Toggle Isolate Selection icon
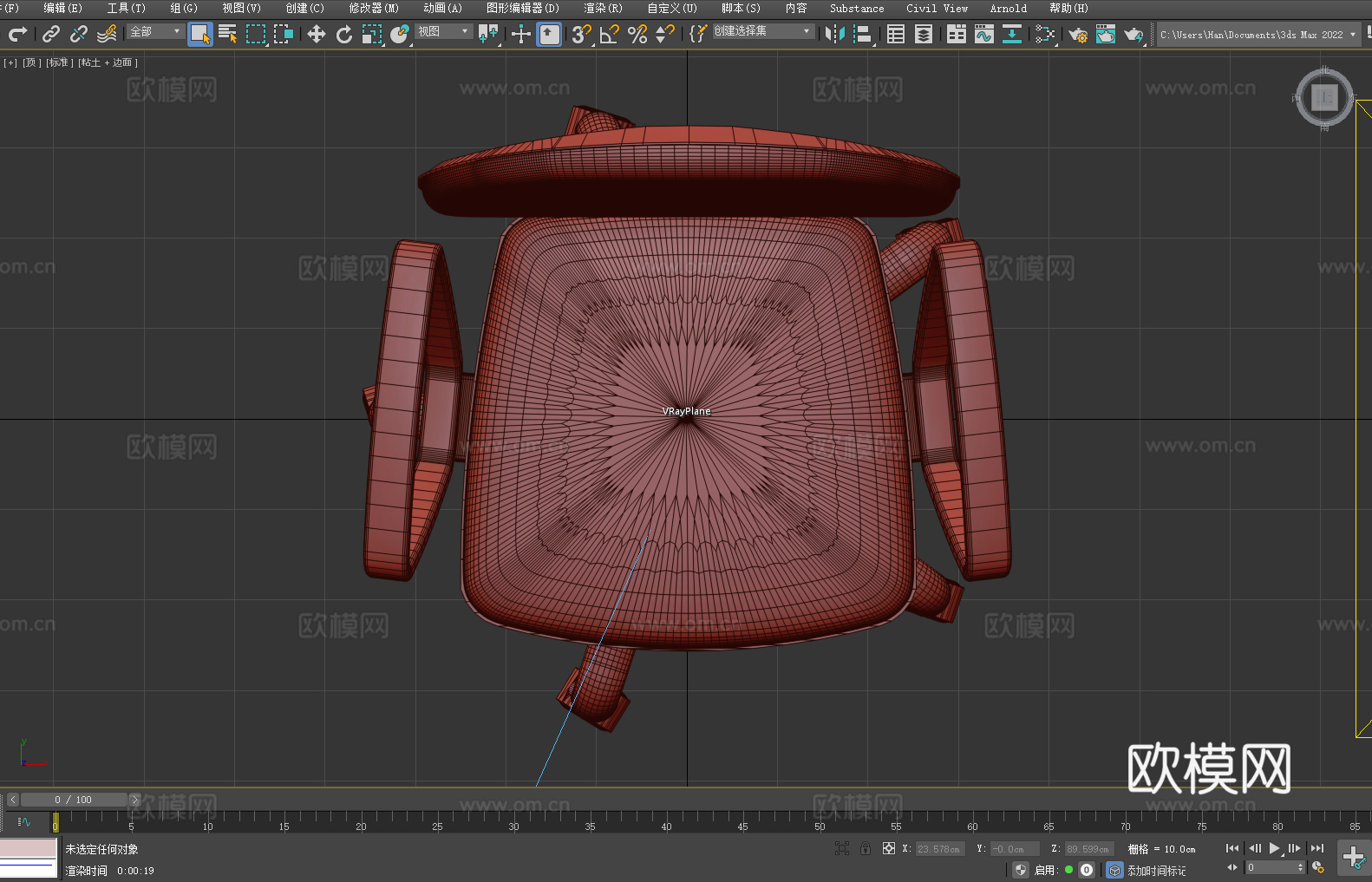 pos(842,848)
